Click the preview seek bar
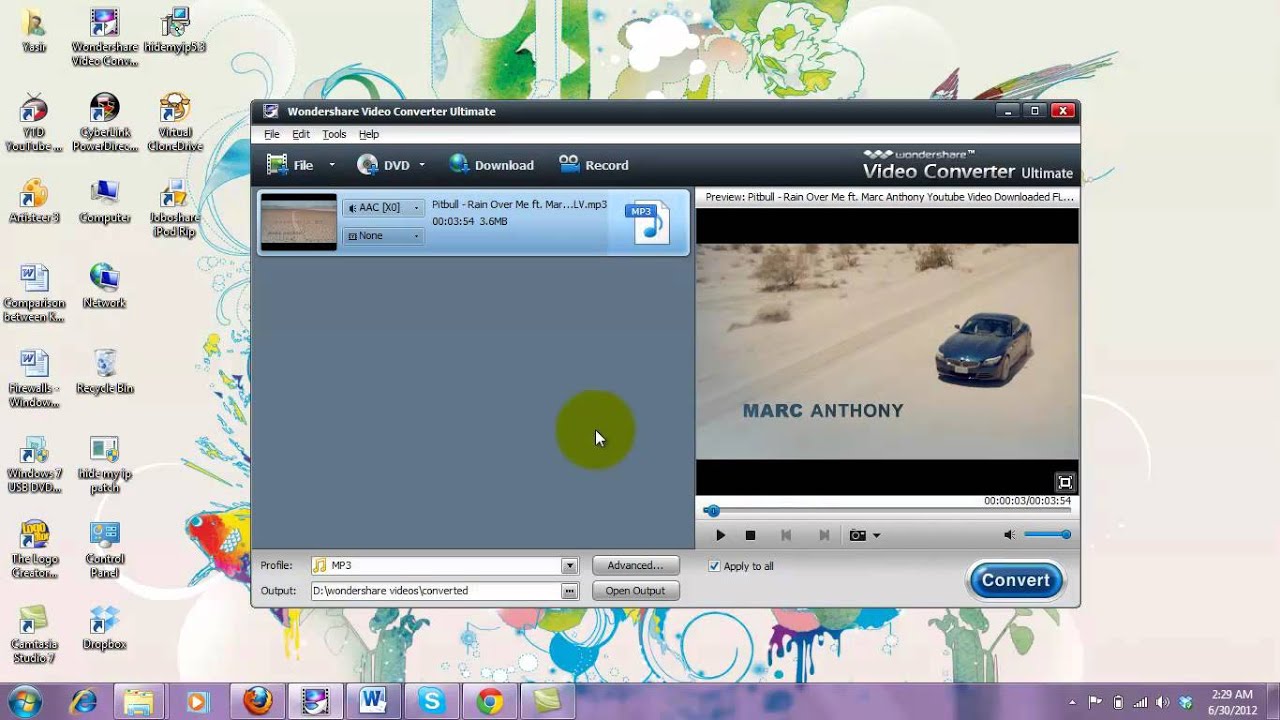Viewport: 1280px width, 720px height. click(x=887, y=511)
